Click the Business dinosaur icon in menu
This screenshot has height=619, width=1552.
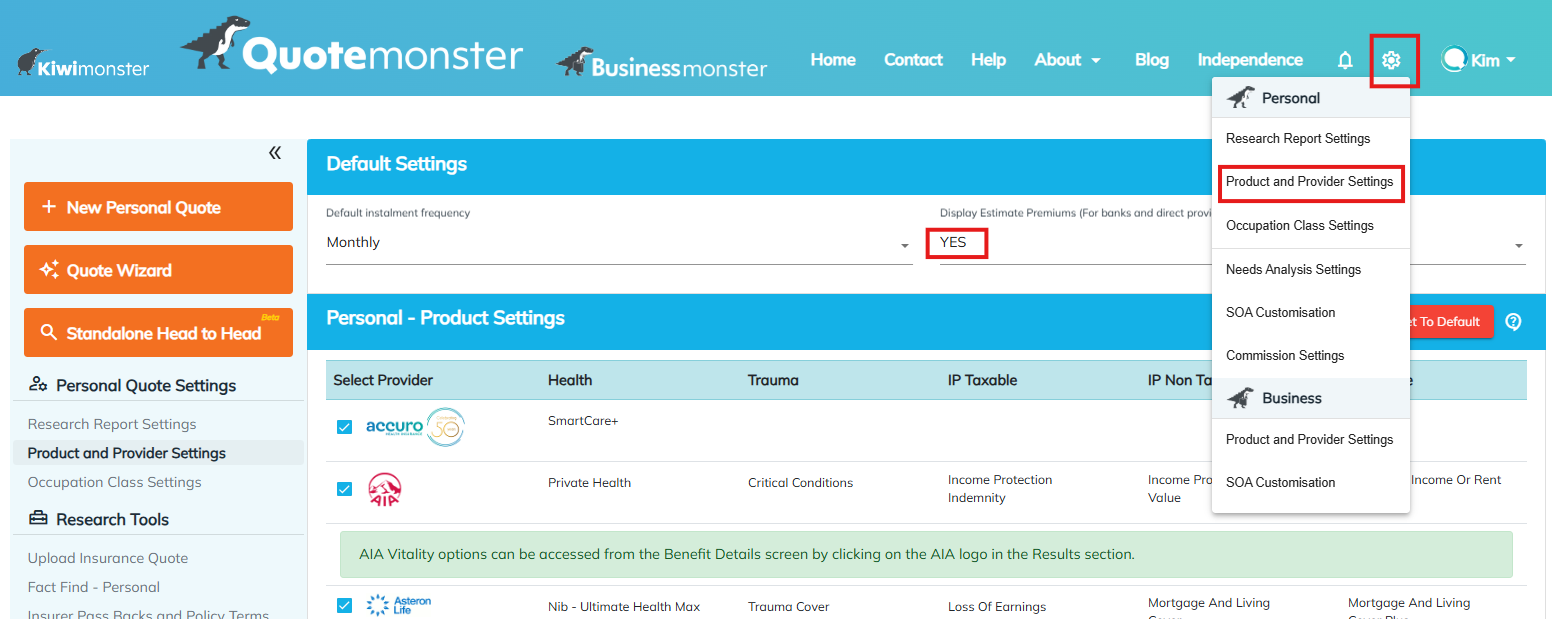[1240, 398]
